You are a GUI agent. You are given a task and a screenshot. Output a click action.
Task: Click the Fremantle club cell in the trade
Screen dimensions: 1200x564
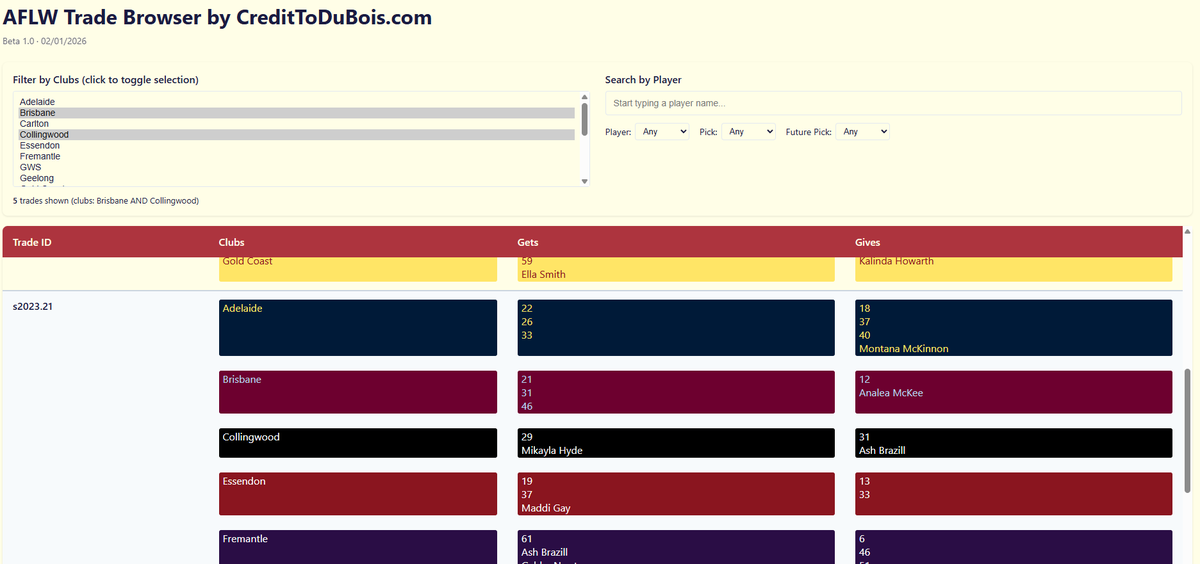[x=358, y=547]
